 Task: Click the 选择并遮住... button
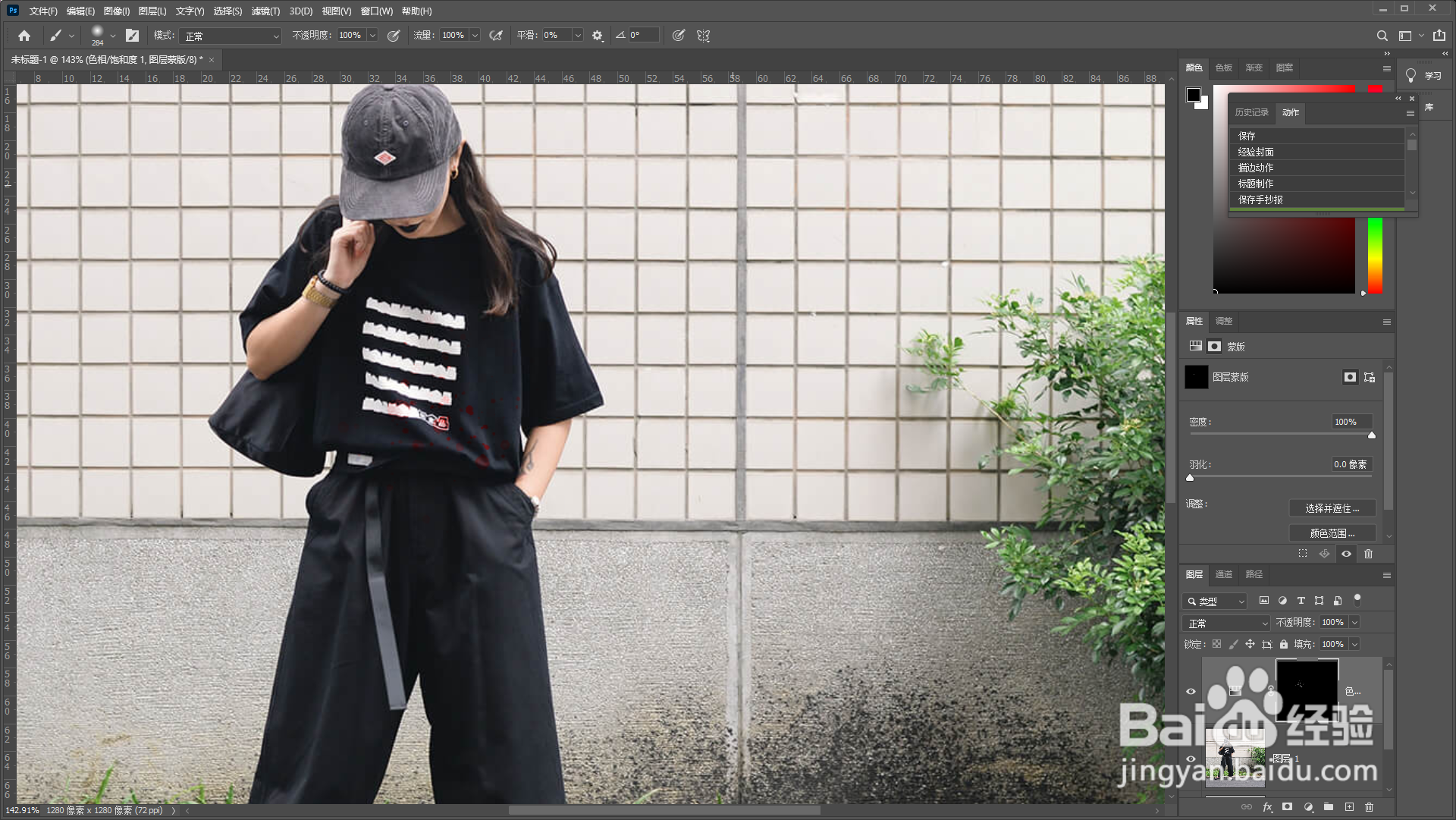tap(1332, 508)
